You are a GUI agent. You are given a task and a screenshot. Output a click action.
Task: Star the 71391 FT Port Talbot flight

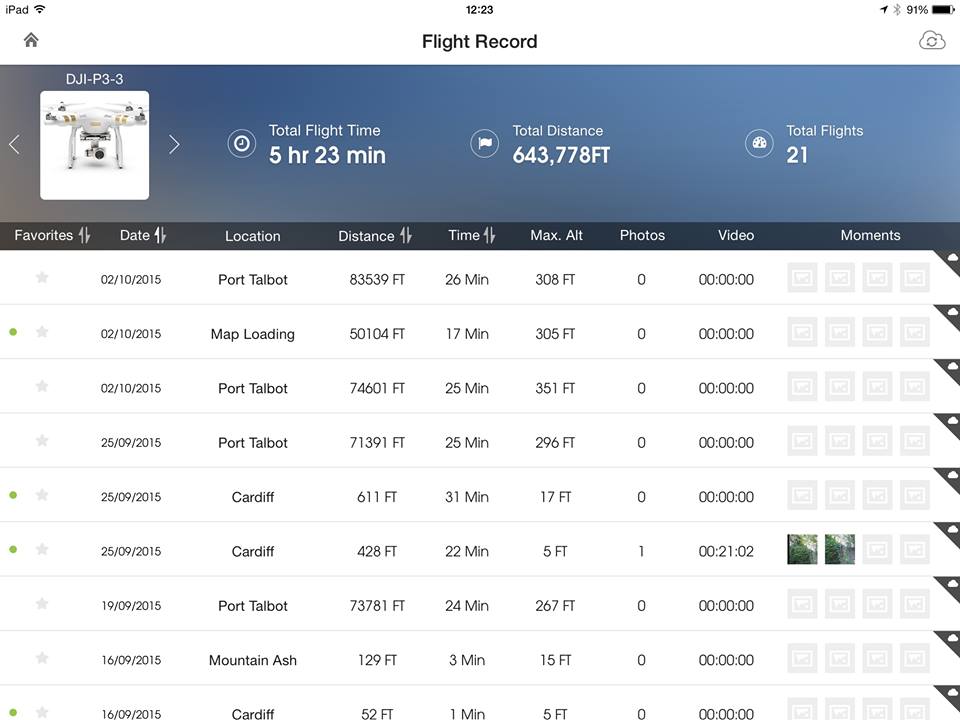pyautogui.click(x=42, y=440)
